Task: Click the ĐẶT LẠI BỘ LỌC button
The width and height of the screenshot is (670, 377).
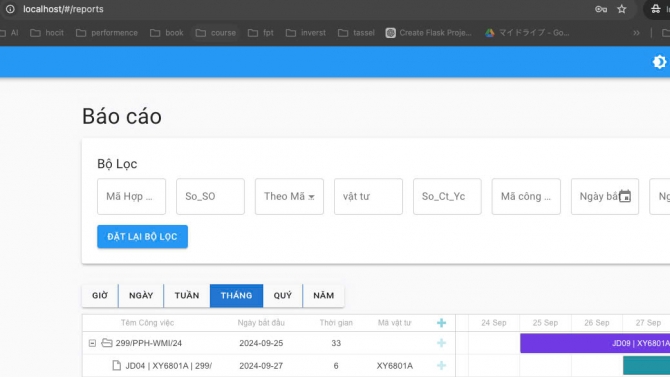Action: (142, 236)
